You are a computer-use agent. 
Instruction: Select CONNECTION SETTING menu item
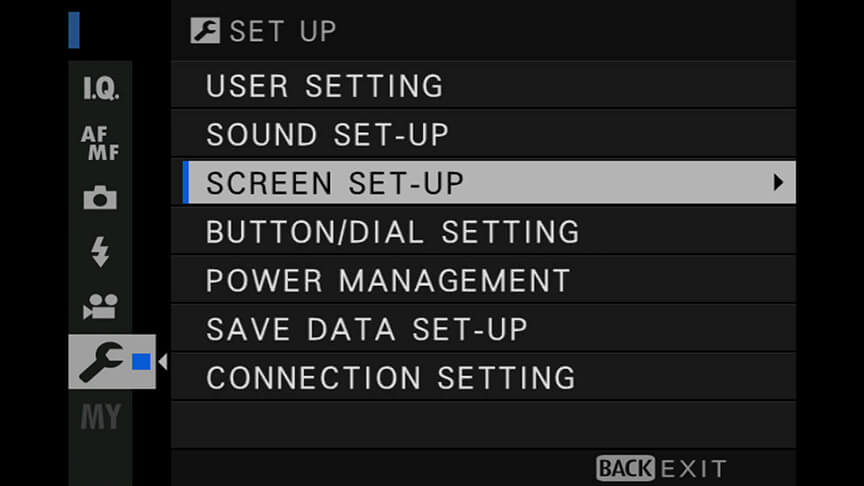[390, 378]
